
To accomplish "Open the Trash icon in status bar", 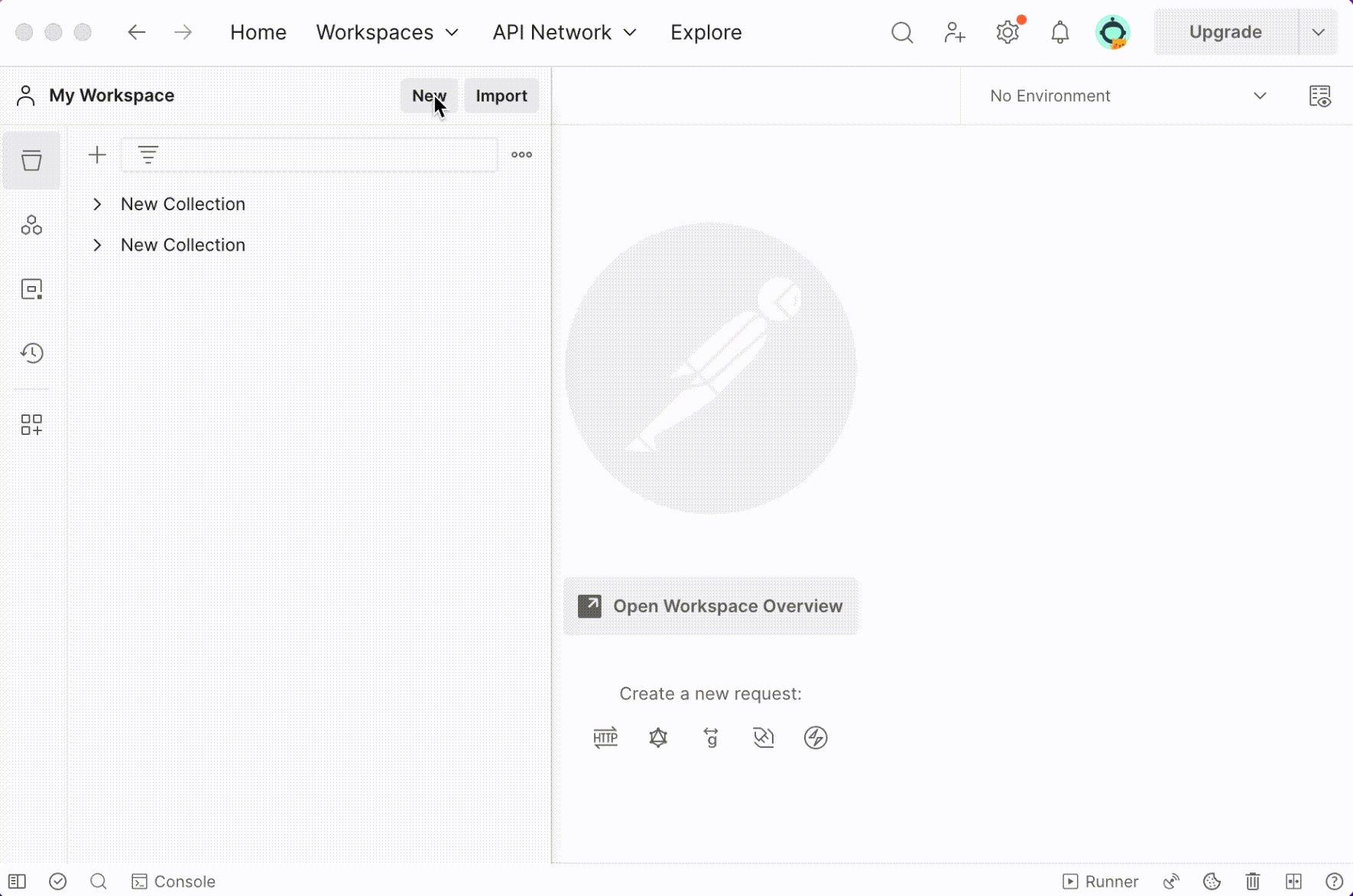I will click(x=1253, y=881).
